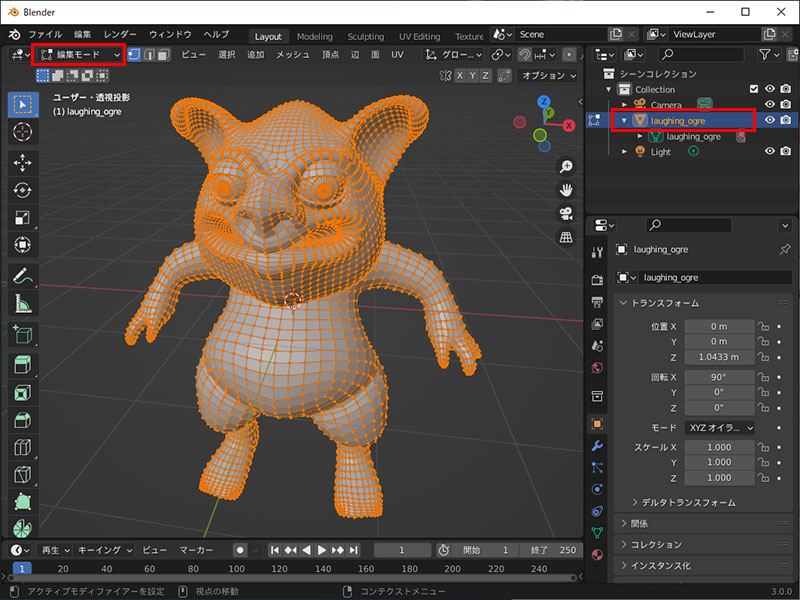This screenshot has width=800, height=600.
Task: Open the メッシュ menu
Action: [292, 55]
